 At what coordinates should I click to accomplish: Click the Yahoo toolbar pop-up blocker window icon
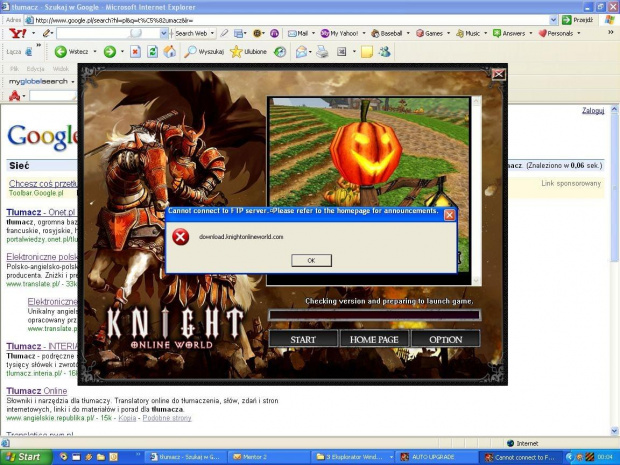click(x=238, y=34)
